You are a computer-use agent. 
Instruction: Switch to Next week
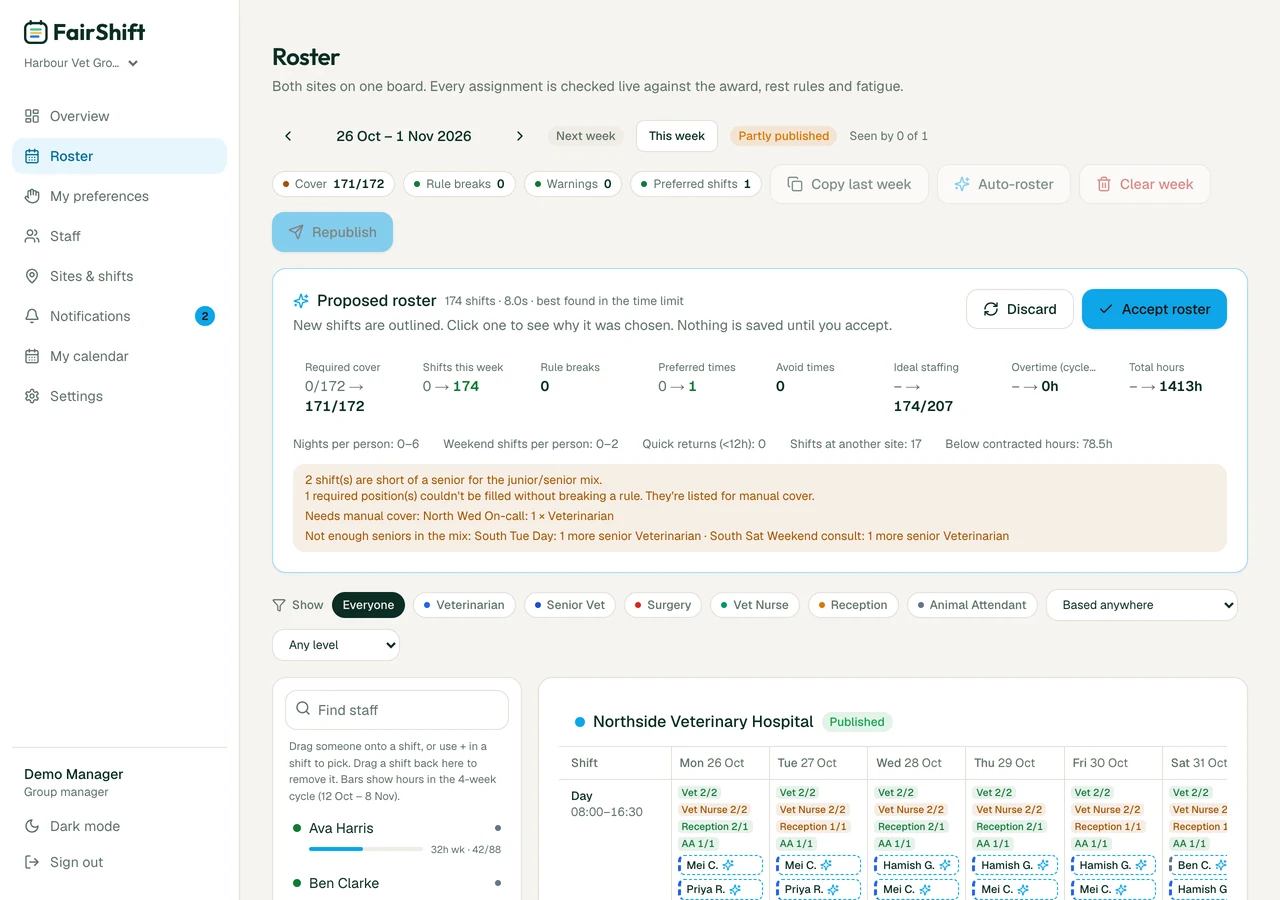pos(585,136)
